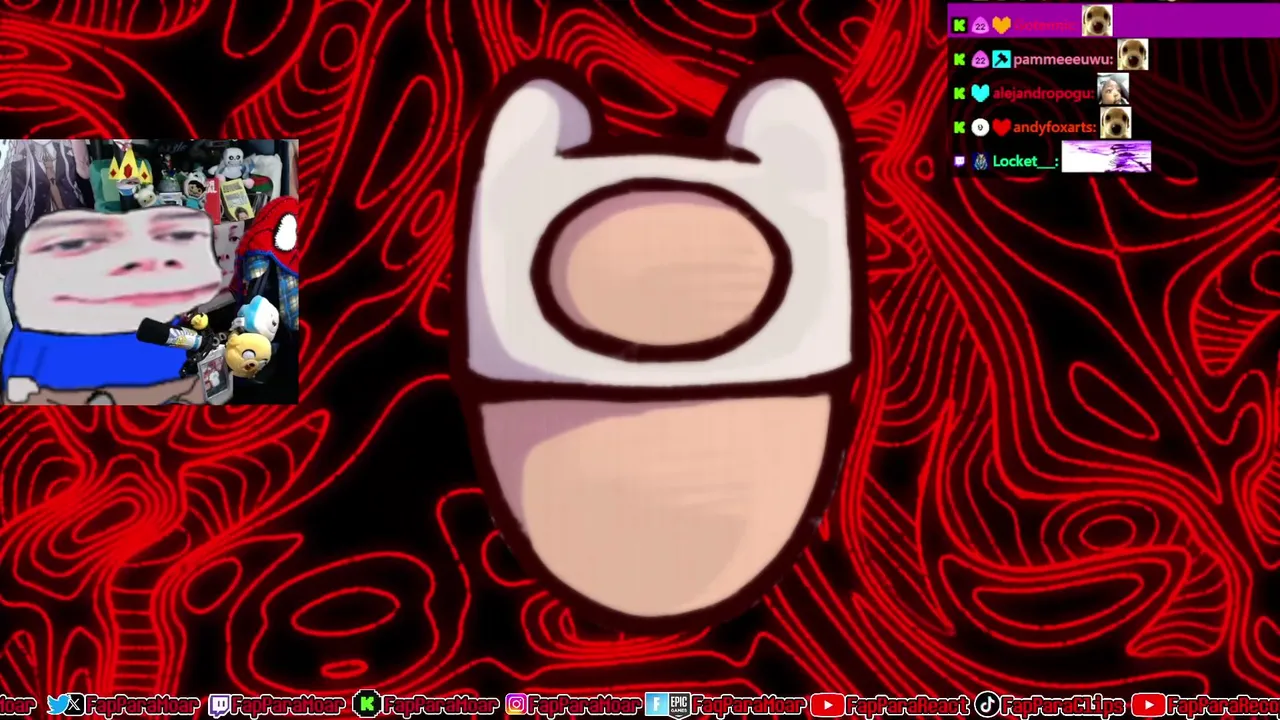Click the 8-ball badge beside andyfoxarts
This screenshot has height=720, width=1280.
[x=980, y=127]
